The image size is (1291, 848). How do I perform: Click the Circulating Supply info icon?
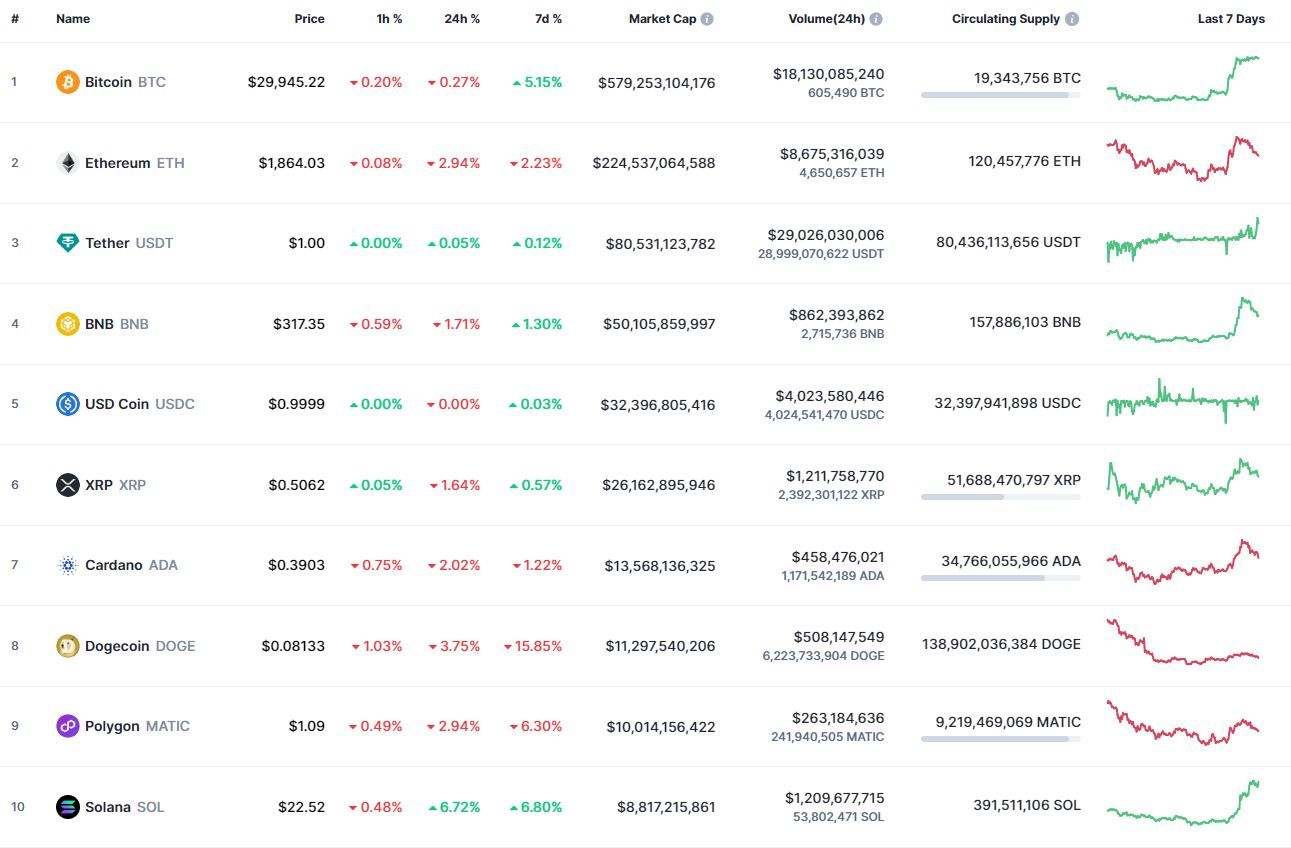point(1072,19)
